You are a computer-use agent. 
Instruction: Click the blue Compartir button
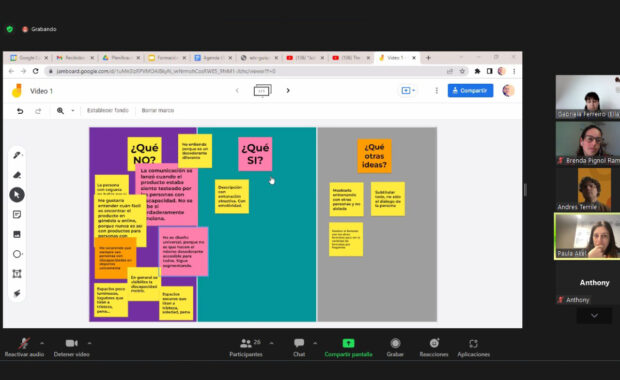(x=470, y=91)
